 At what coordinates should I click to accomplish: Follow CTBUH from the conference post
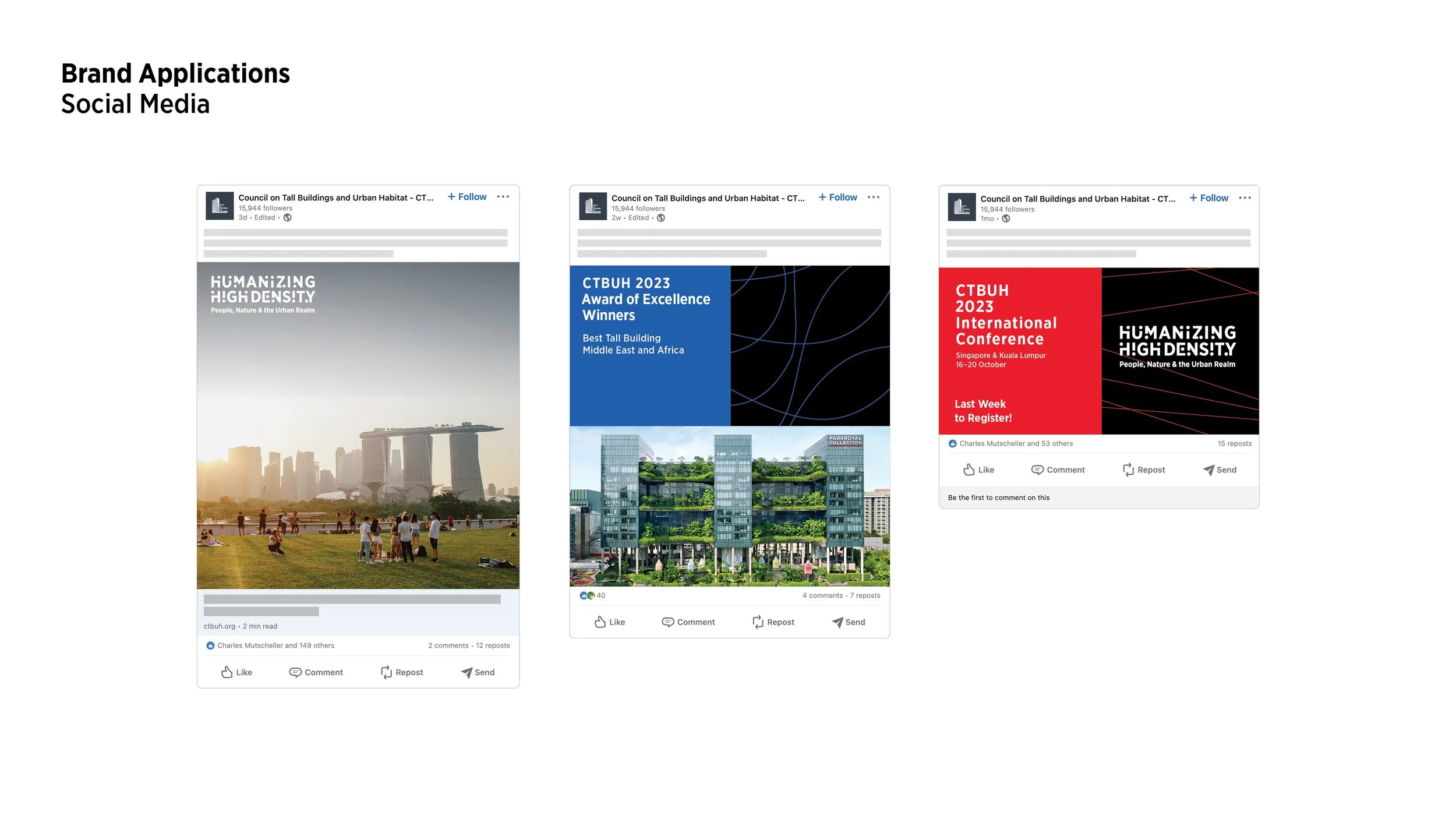coord(1208,198)
